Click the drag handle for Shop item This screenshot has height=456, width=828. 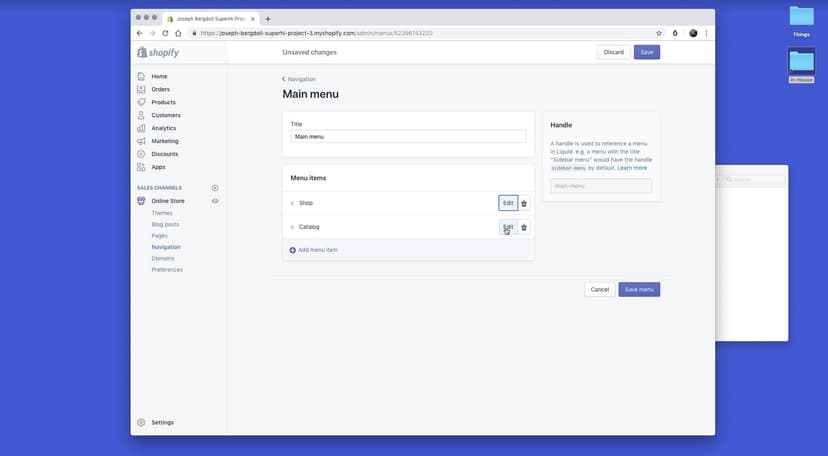pos(292,203)
